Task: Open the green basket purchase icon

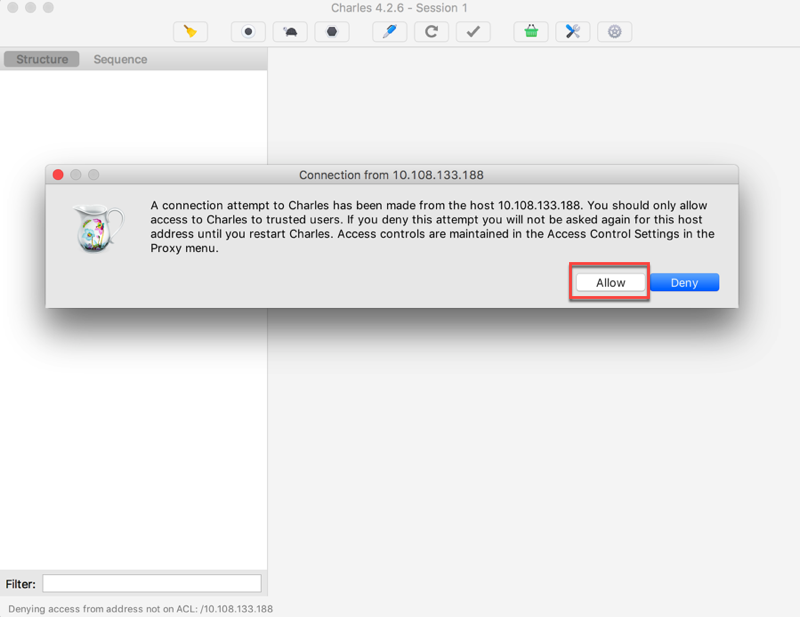Action: click(531, 32)
